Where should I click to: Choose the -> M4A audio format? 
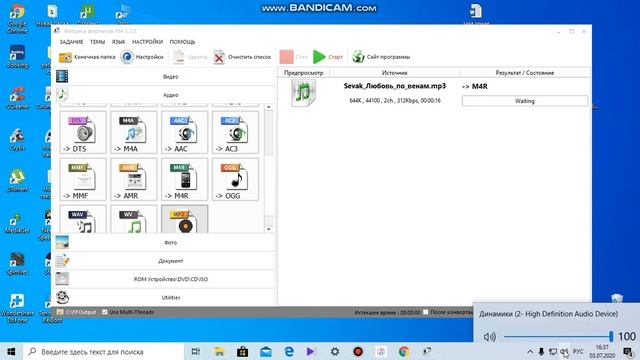click(134, 133)
